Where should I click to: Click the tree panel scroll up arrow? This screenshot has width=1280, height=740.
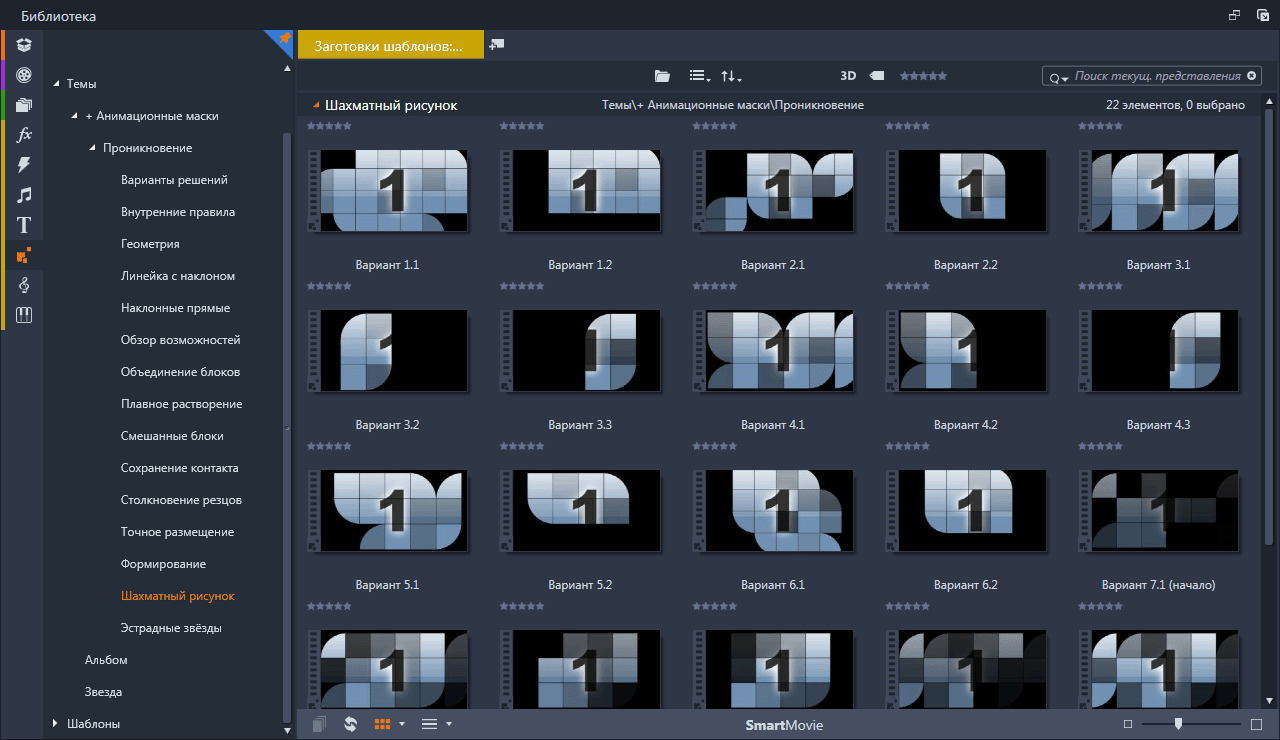pos(288,69)
